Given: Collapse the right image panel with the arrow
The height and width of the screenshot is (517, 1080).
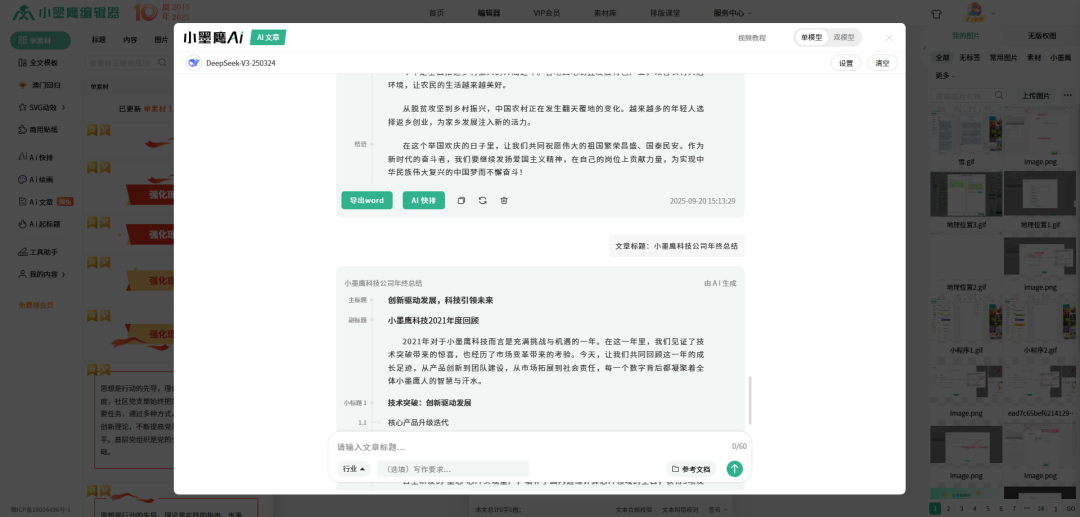Looking at the screenshot, I should point(923,47).
